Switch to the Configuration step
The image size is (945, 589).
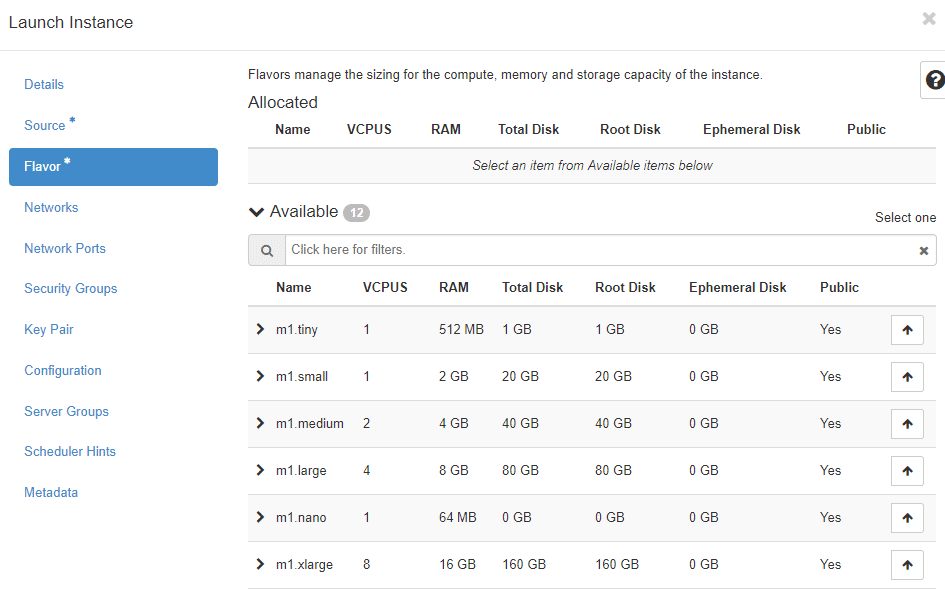63,371
